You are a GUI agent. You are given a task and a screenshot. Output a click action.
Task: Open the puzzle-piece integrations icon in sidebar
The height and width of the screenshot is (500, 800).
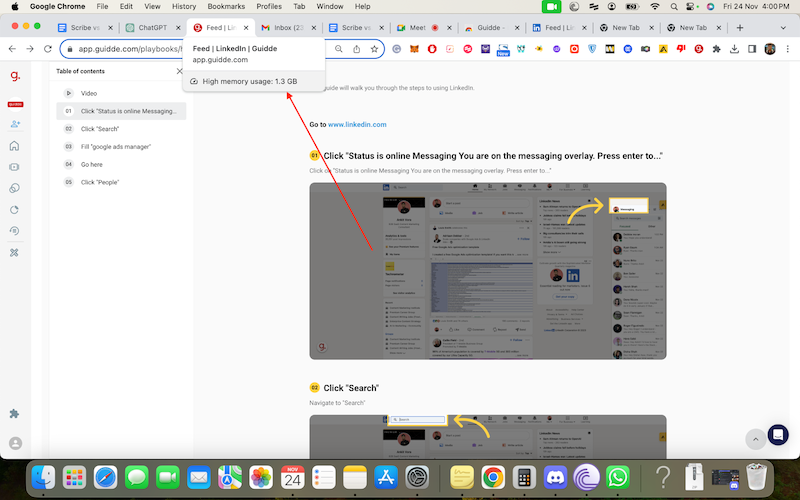(14, 414)
